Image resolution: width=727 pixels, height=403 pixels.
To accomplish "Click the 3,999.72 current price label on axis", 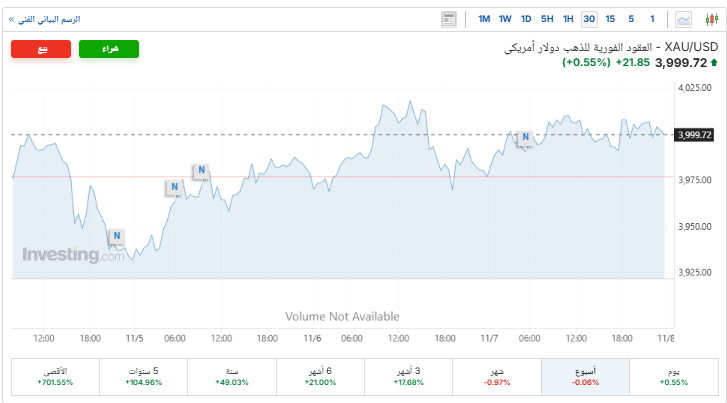I will [x=694, y=135].
